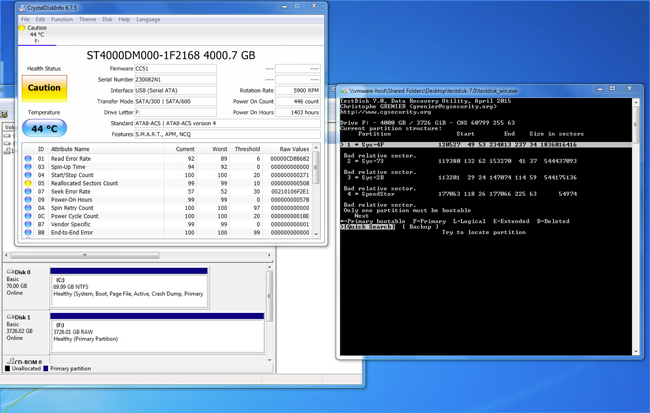Click the Disk Management horizontal scrollbar thumb
650x413 pixels.
pyautogui.click(x=85, y=255)
